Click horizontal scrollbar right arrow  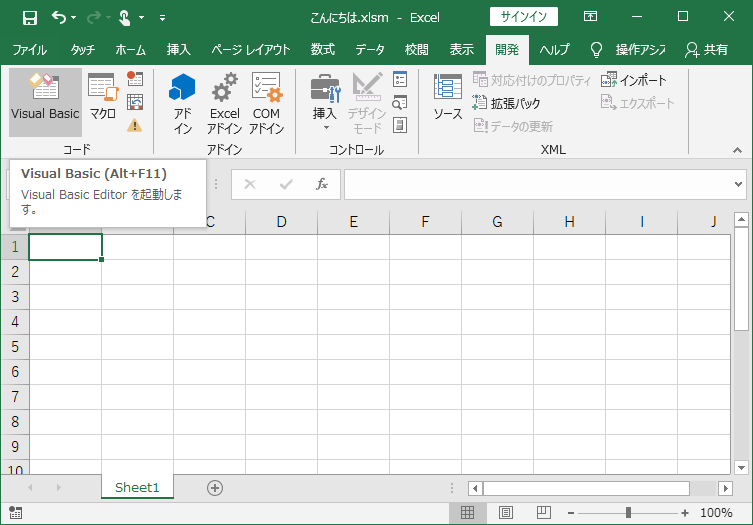pyautogui.click(x=726, y=488)
